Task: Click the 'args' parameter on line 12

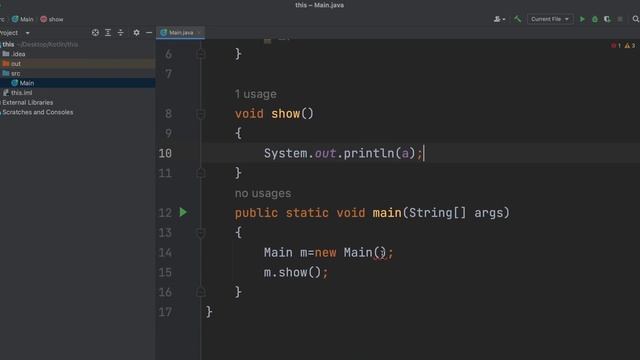Action: click(488, 213)
